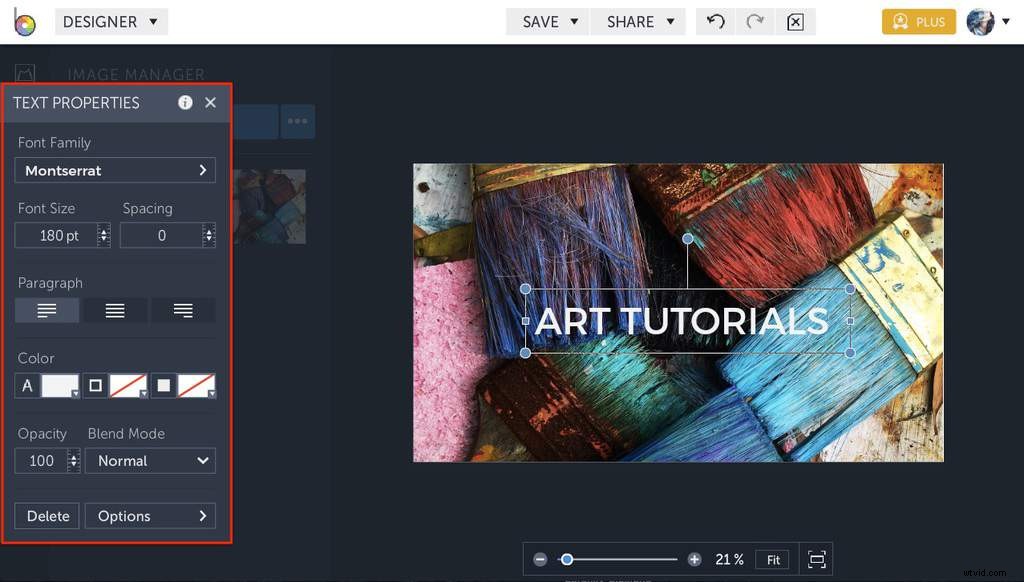Redo the last action
This screenshot has height=582, width=1024.
point(754,21)
